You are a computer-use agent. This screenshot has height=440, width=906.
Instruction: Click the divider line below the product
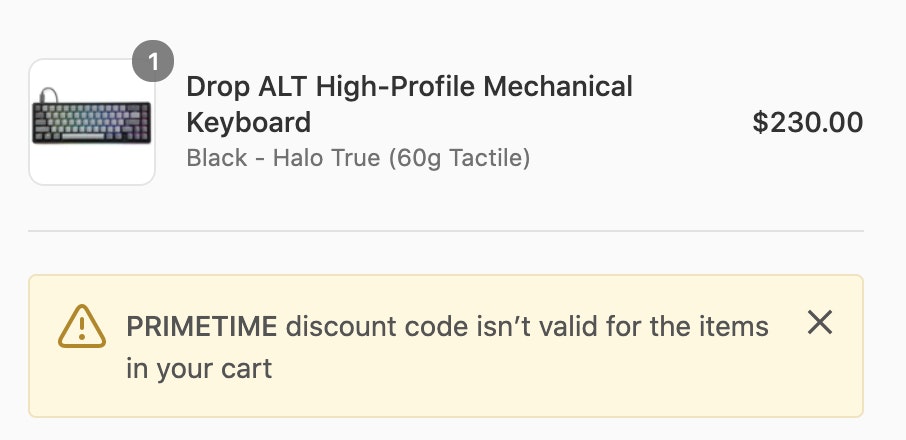(x=446, y=231)
